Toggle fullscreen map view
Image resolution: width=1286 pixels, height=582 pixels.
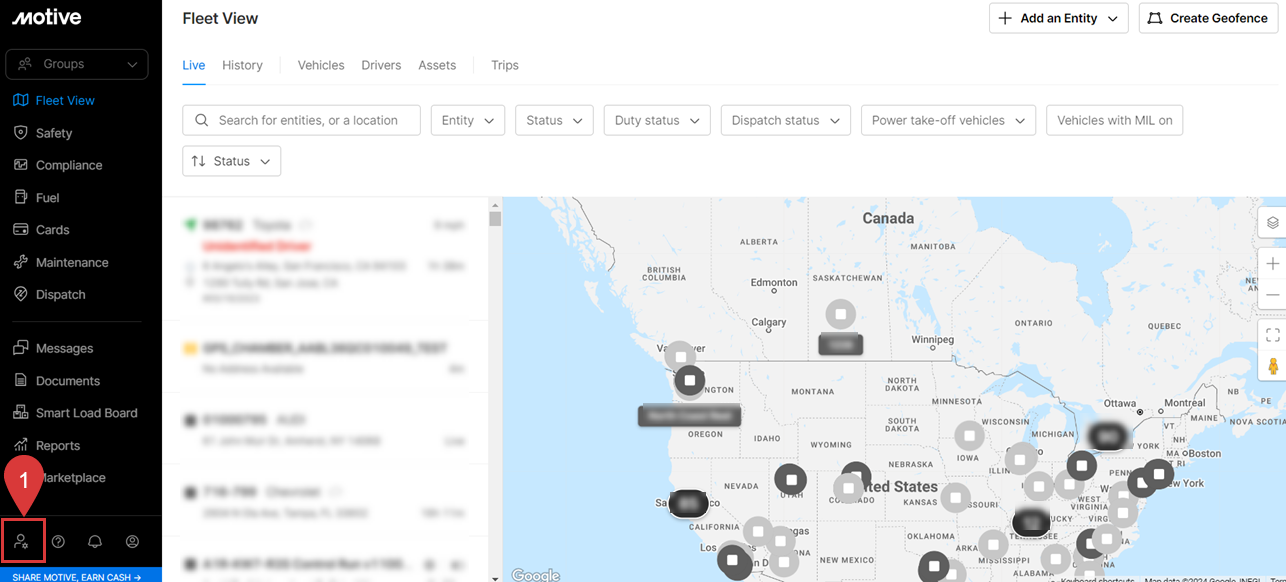point(1272,335)
